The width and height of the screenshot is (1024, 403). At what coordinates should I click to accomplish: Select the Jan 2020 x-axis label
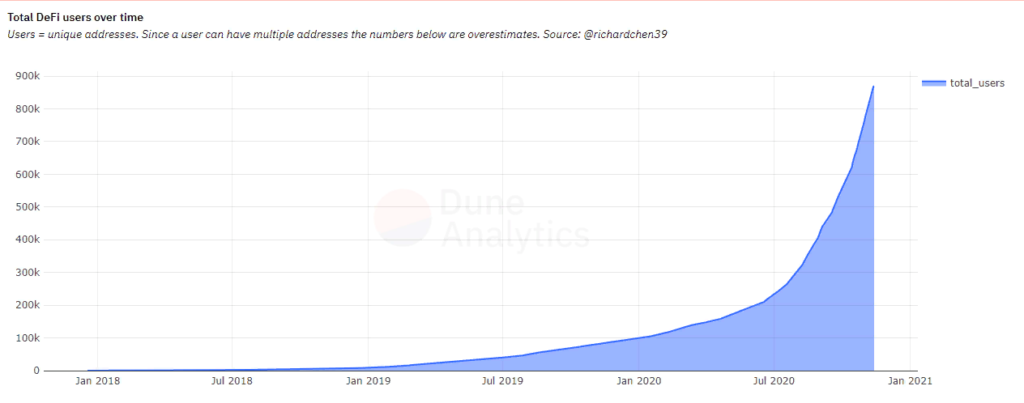639,381
